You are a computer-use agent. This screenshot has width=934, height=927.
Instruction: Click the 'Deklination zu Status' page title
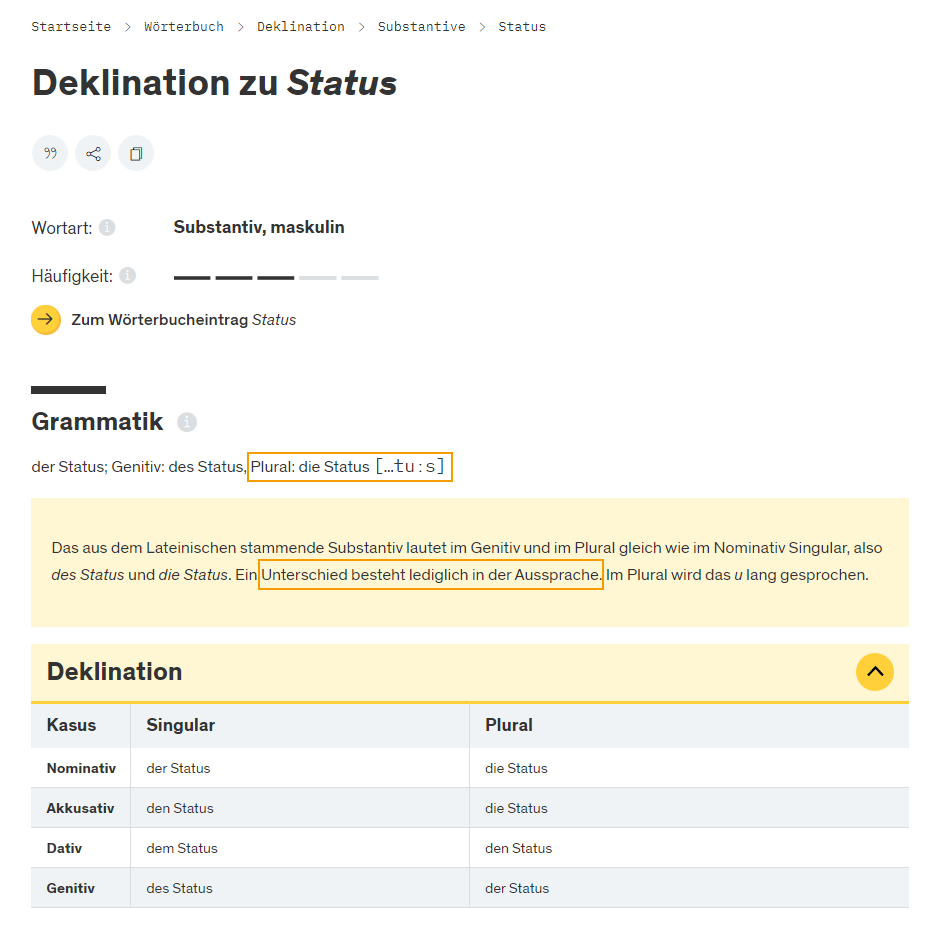pyautogui.click(x=214, y=82)
